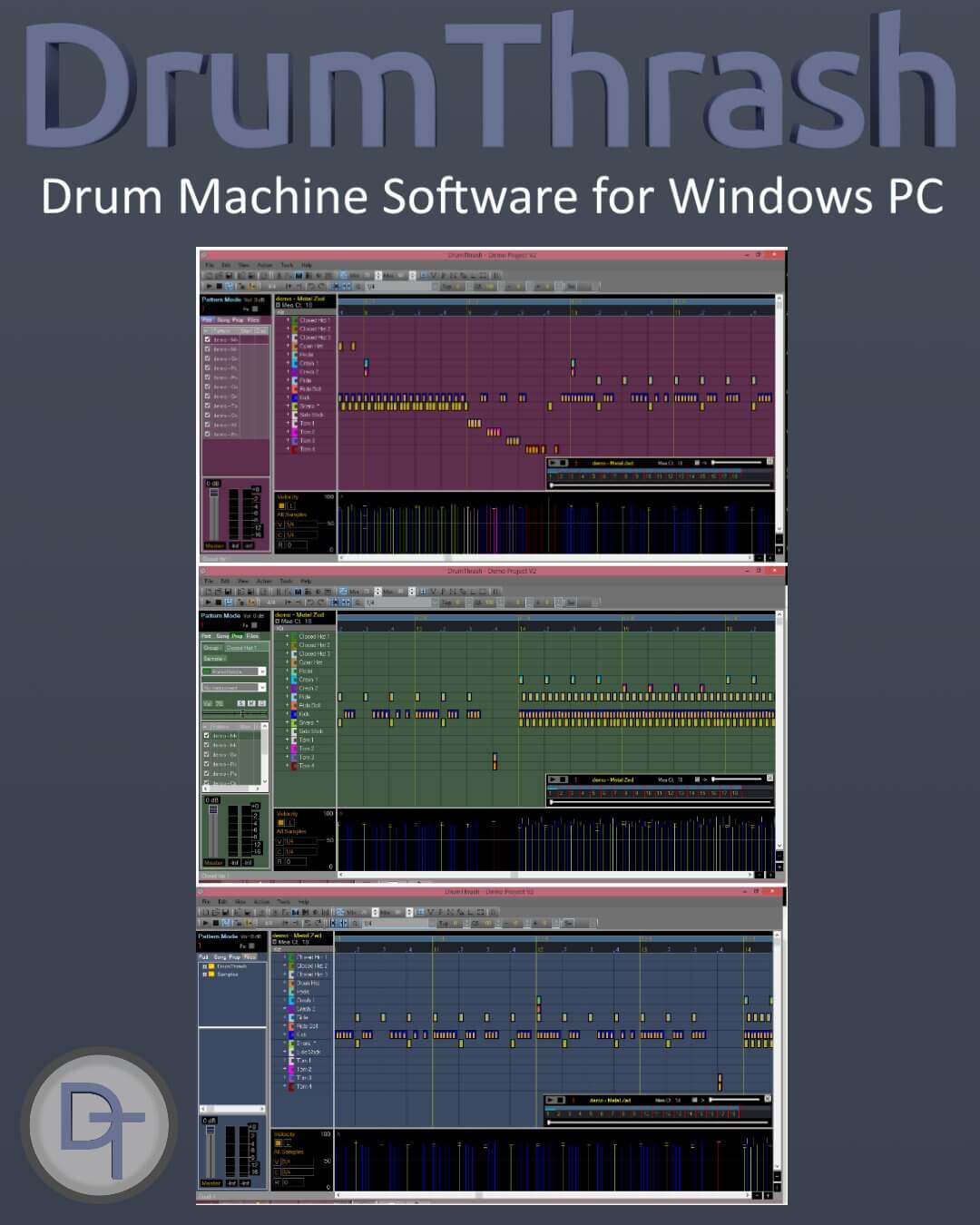Click the Undo icon in the green window

(311, 603)
